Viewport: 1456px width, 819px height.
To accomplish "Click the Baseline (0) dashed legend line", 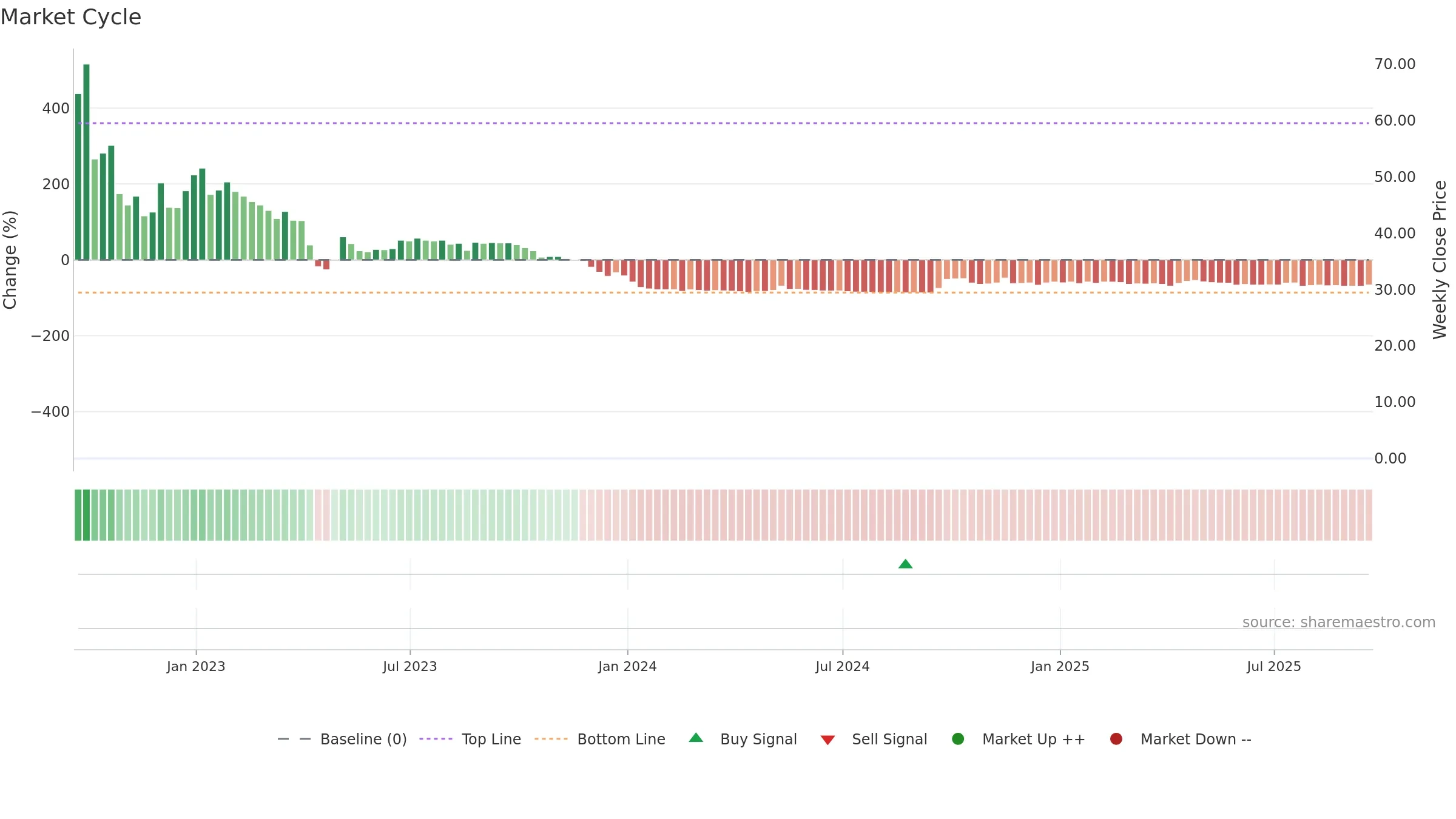I will click(x=294, y=739).
